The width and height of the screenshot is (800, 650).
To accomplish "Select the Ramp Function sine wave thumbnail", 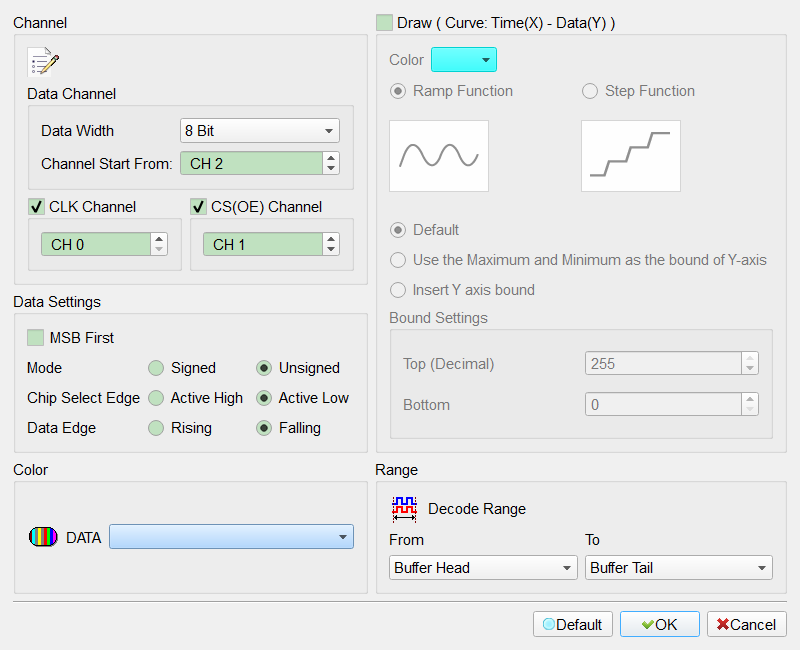I will (x=439, y=156).
